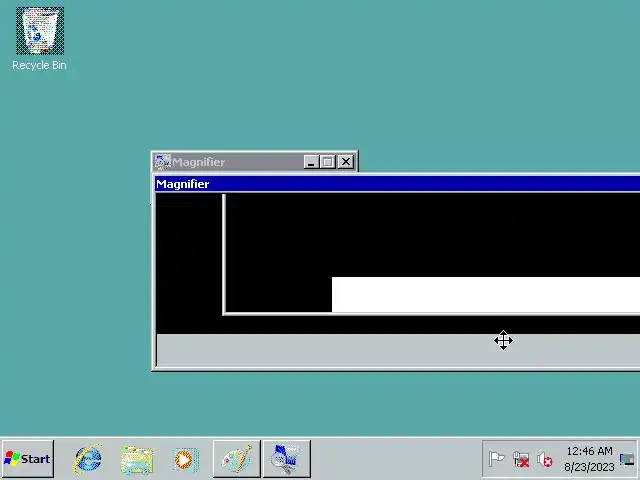Select the Recycle Bin desktop icon
This screenshot has height=480, width=640.
pos(40,39)
